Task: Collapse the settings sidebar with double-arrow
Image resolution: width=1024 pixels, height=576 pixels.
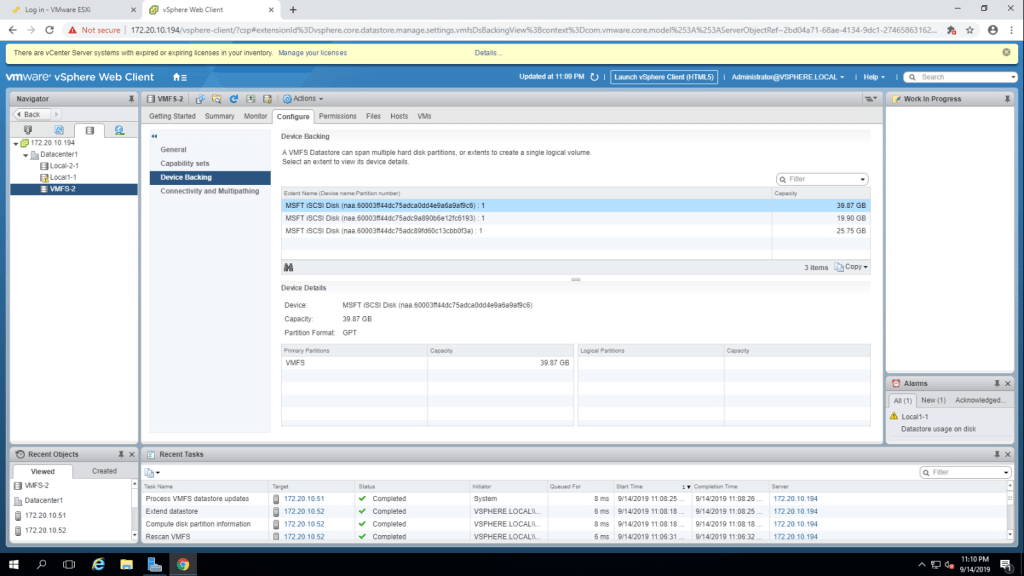Action: click(156, 136)
